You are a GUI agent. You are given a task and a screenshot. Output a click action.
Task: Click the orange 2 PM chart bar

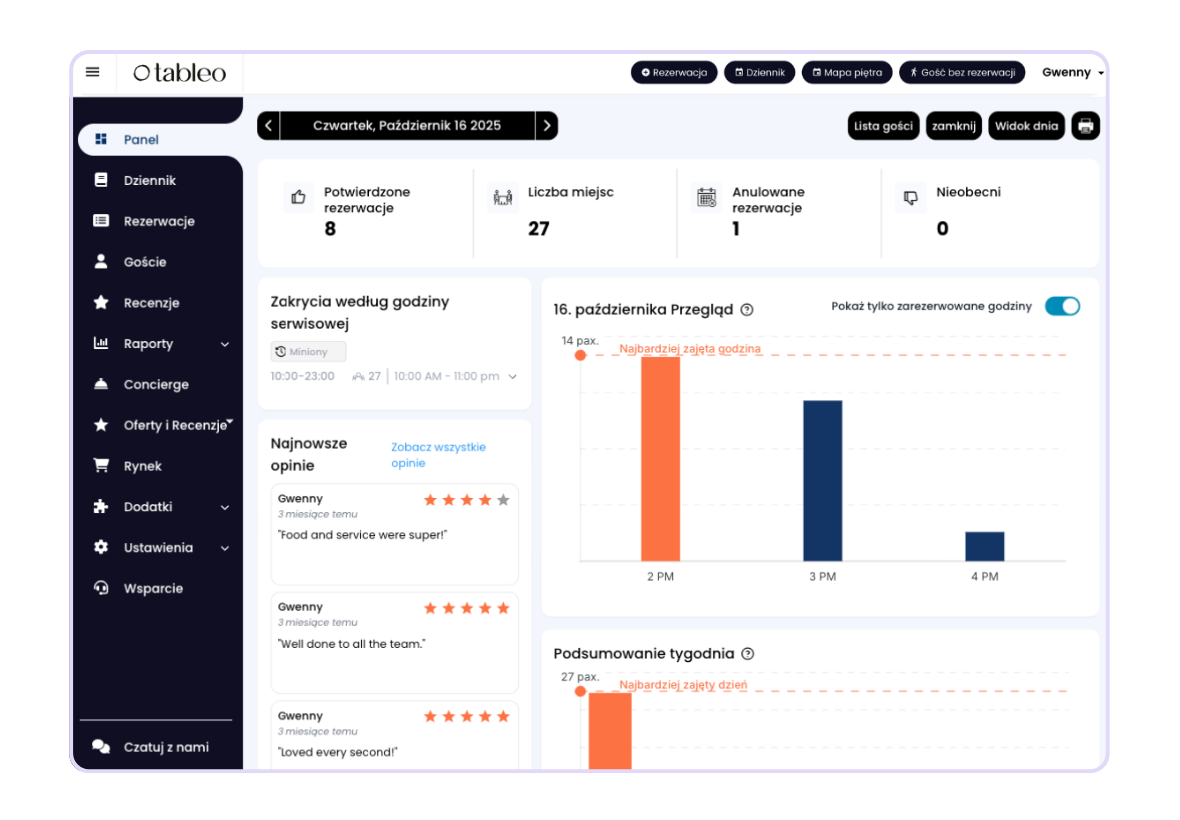(660, 458)
